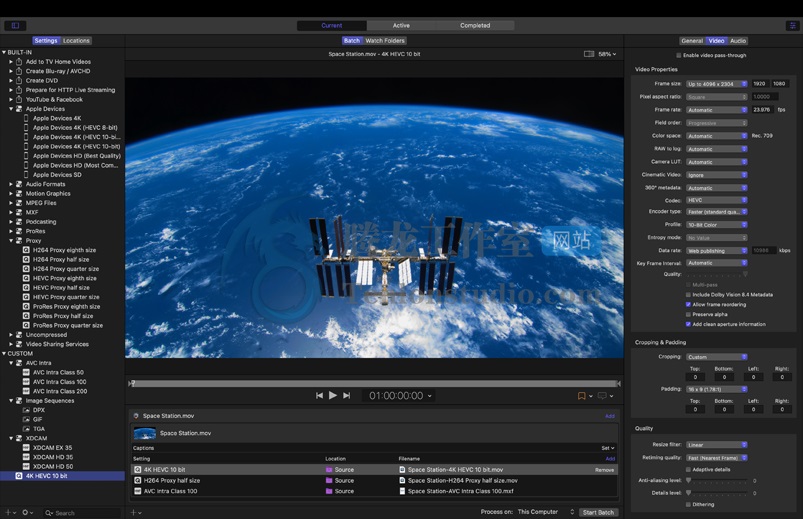Click the file icon of Space Station-AVC Intra Class 100.mxf

pos(403,491)
